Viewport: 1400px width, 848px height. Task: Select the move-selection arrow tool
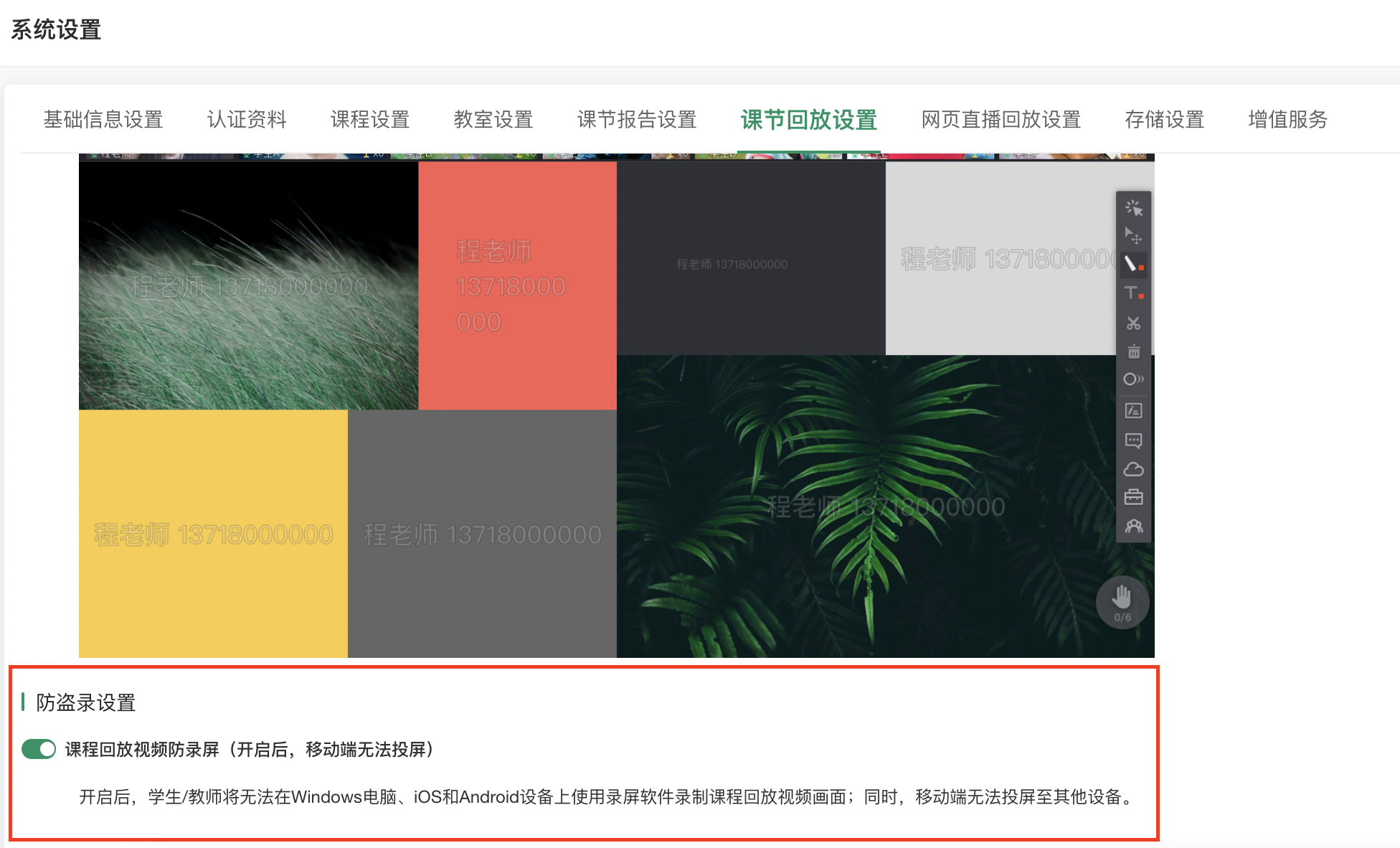pos(1133,235)
